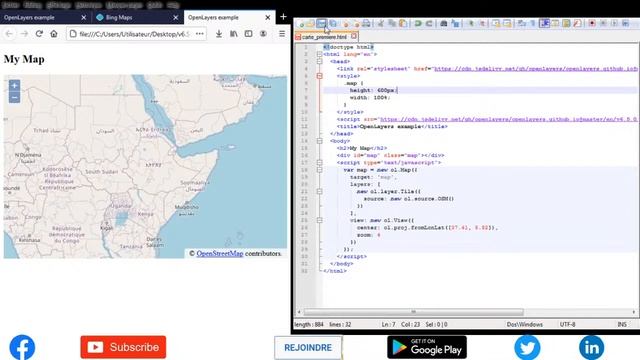This screenshot has width=640, height=360.
Task: Click the New file icon in Notepad++ toolbar
Action: tap(302, 24)
